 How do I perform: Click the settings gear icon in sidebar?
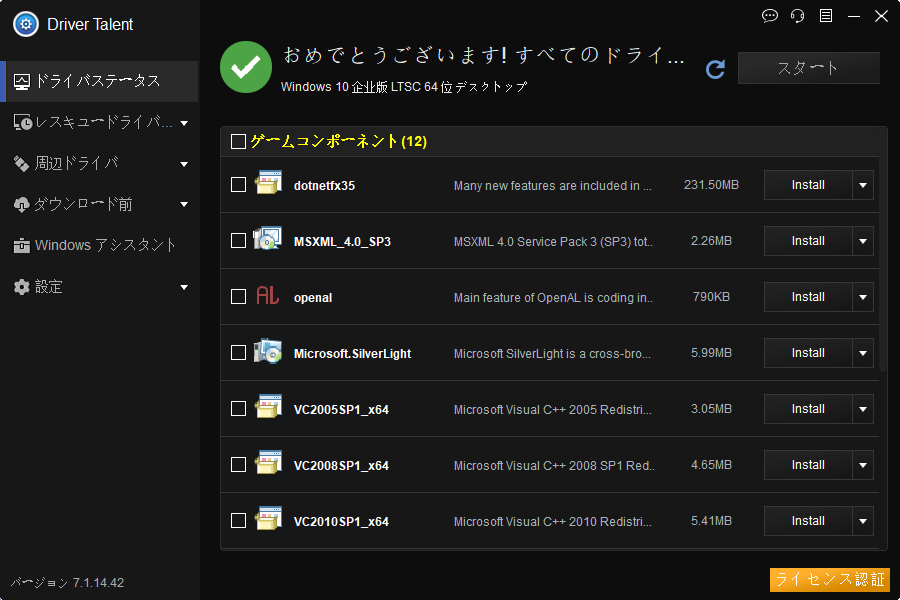coord(21,287)
